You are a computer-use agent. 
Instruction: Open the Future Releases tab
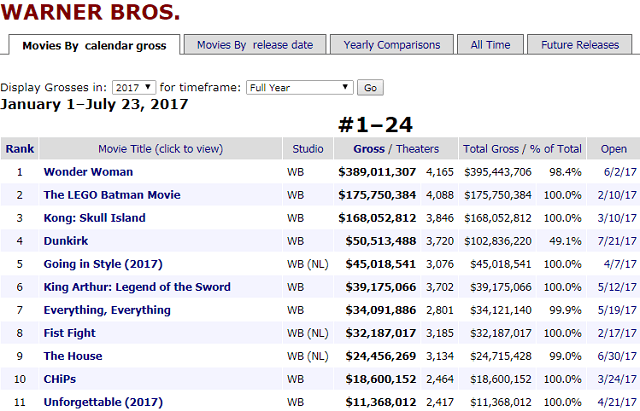pos(580,44)
